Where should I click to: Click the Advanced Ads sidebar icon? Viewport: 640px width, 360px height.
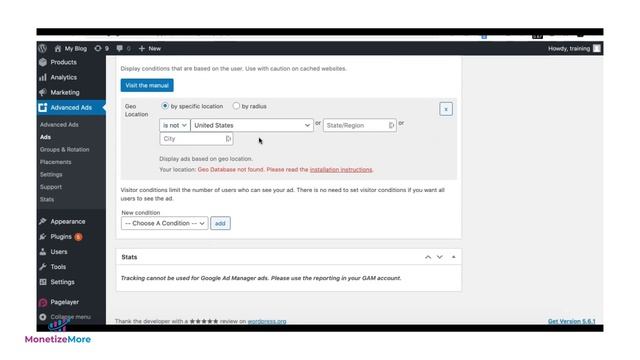43,107
